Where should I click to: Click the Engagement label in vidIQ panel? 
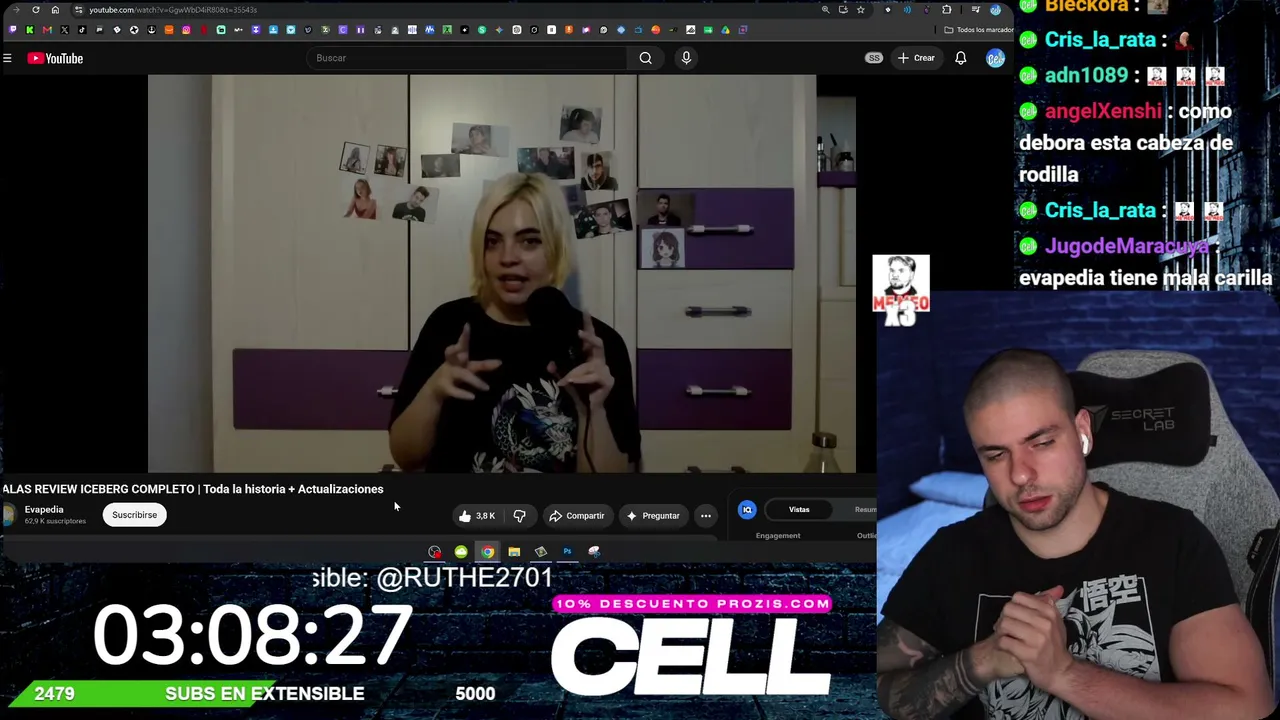coord(778,536)
